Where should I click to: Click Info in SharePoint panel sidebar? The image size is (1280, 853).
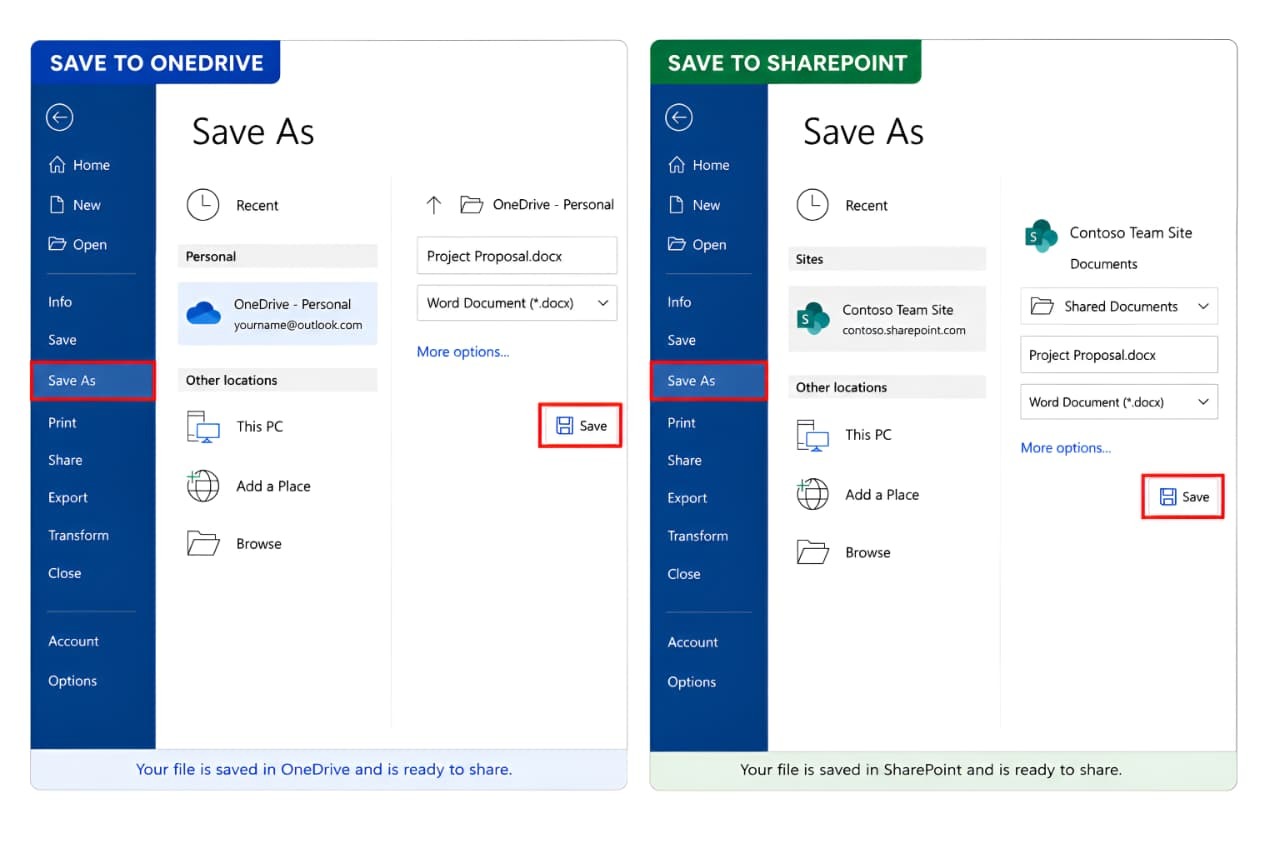coord(679,301)
